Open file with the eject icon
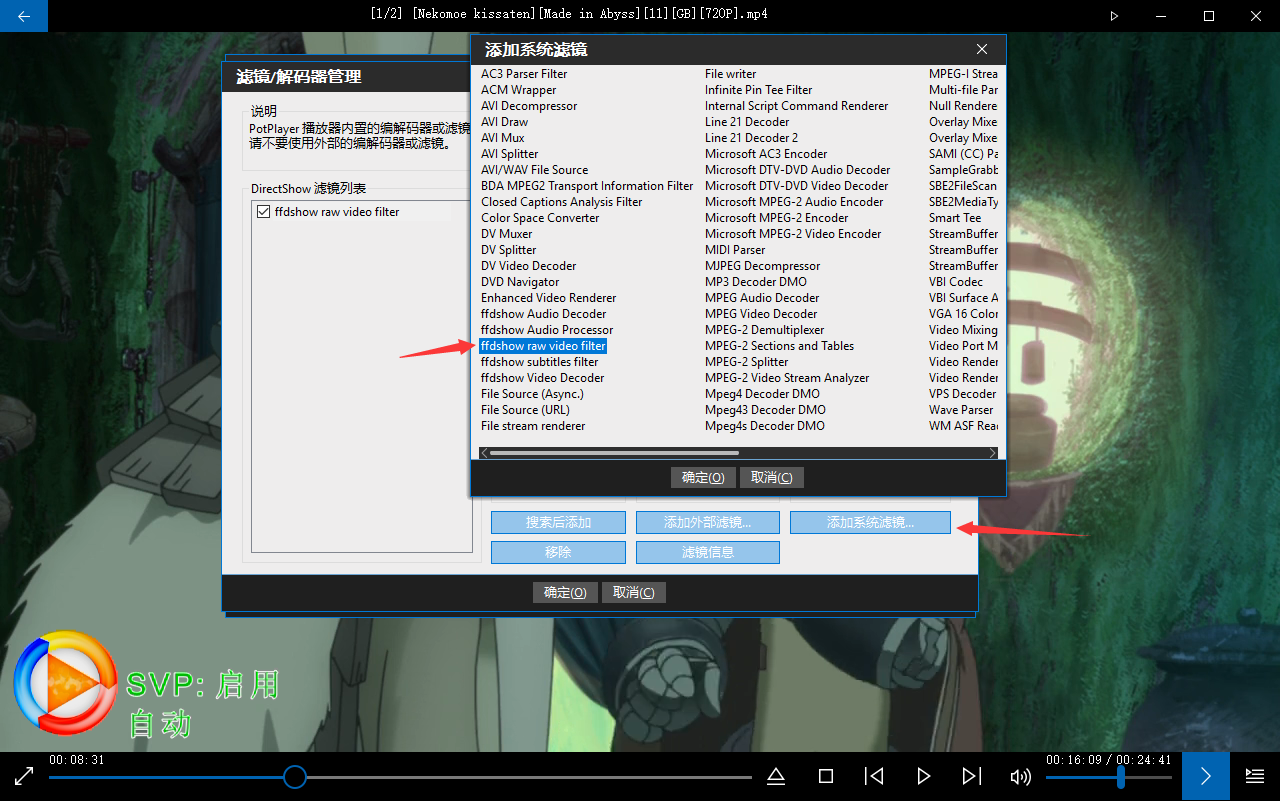Viewport: 1280px width, 801px height. coord(776,776)
